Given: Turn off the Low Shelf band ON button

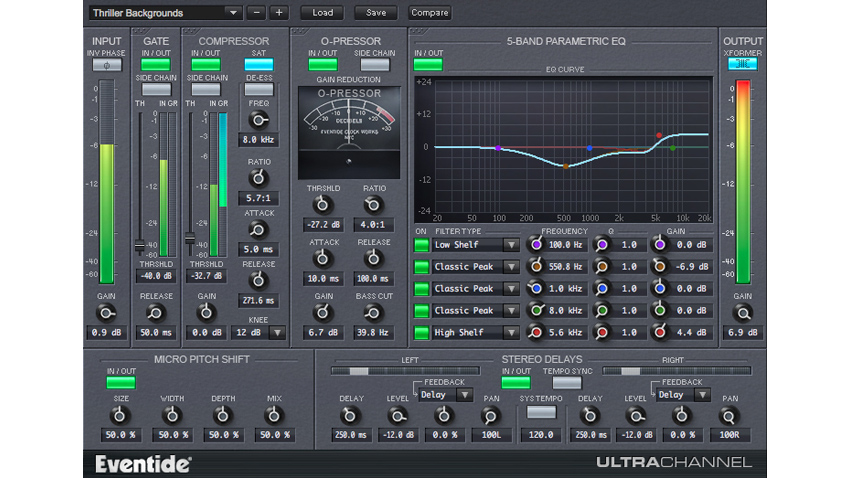Looking at the screenshot, I should click(421, 245).
